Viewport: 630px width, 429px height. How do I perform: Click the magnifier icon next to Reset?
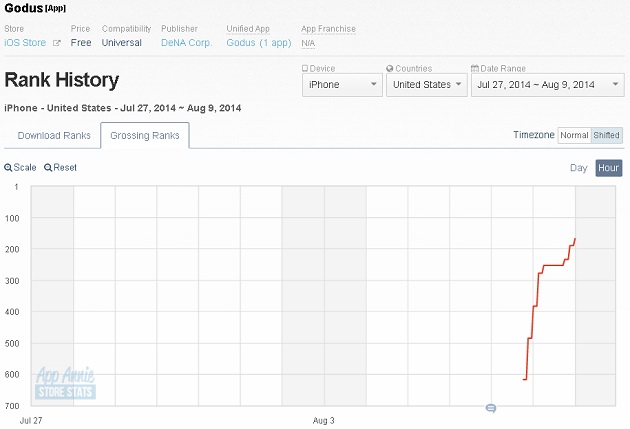click(48, 168)
